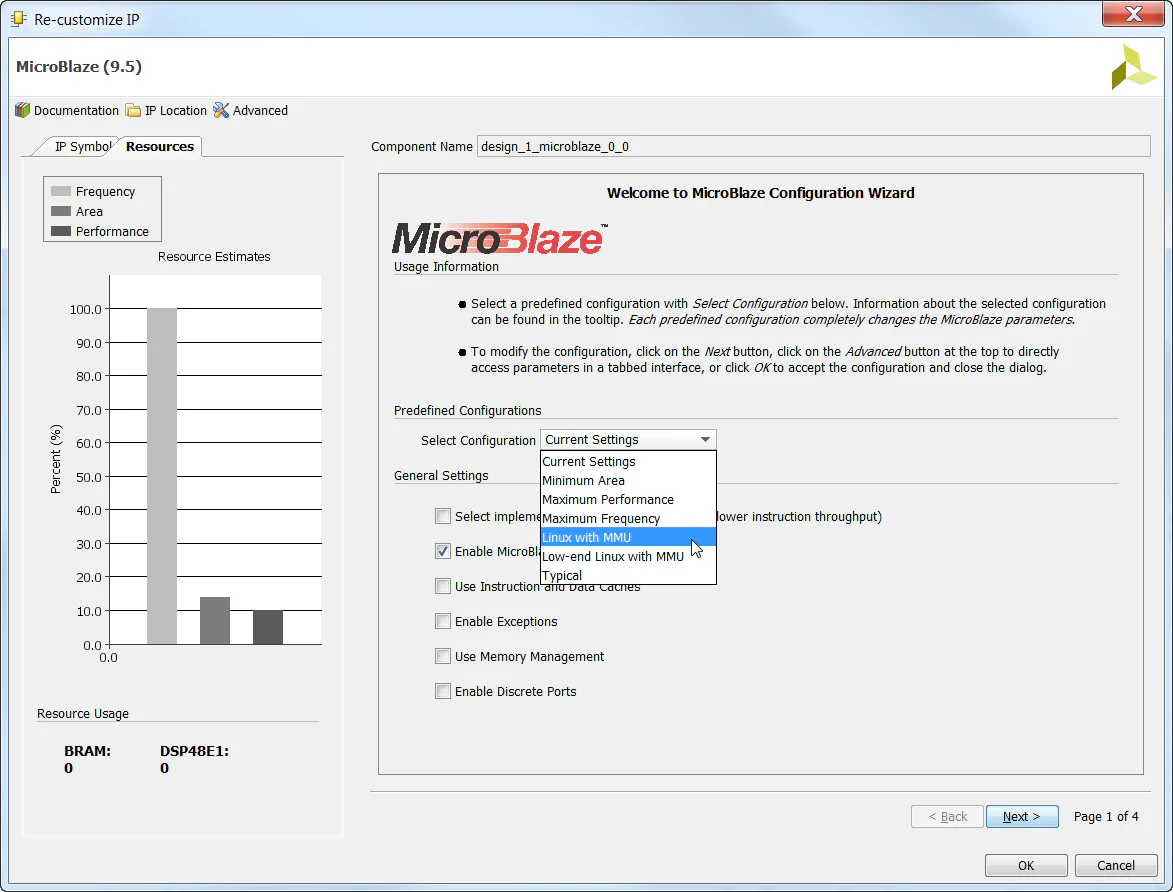The width and height of the screenshot is (1173, 892).
Task: Click the Next button
Action: [x=1022, y=816]
